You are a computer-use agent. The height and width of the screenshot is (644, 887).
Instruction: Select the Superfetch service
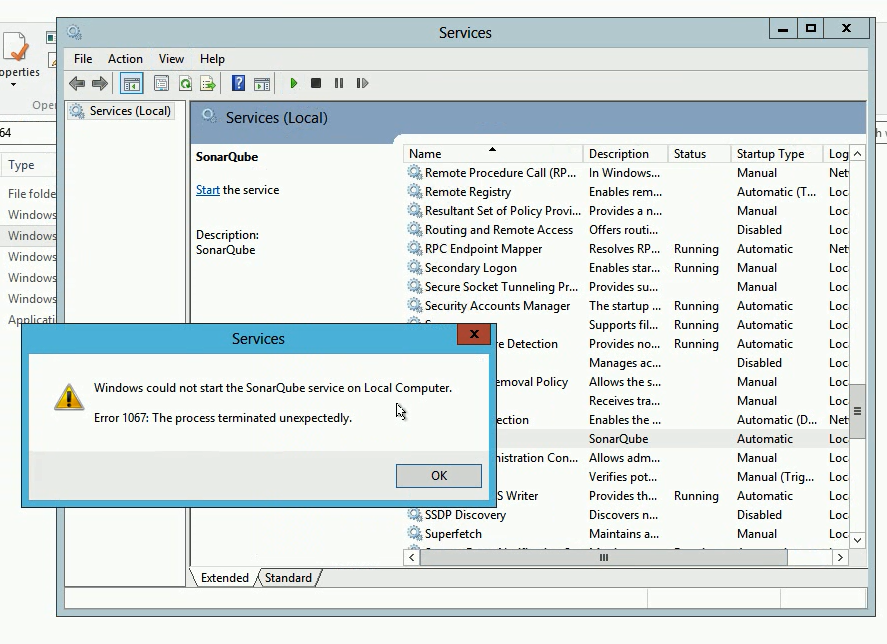pyautogui.click(x=627, y=534)
